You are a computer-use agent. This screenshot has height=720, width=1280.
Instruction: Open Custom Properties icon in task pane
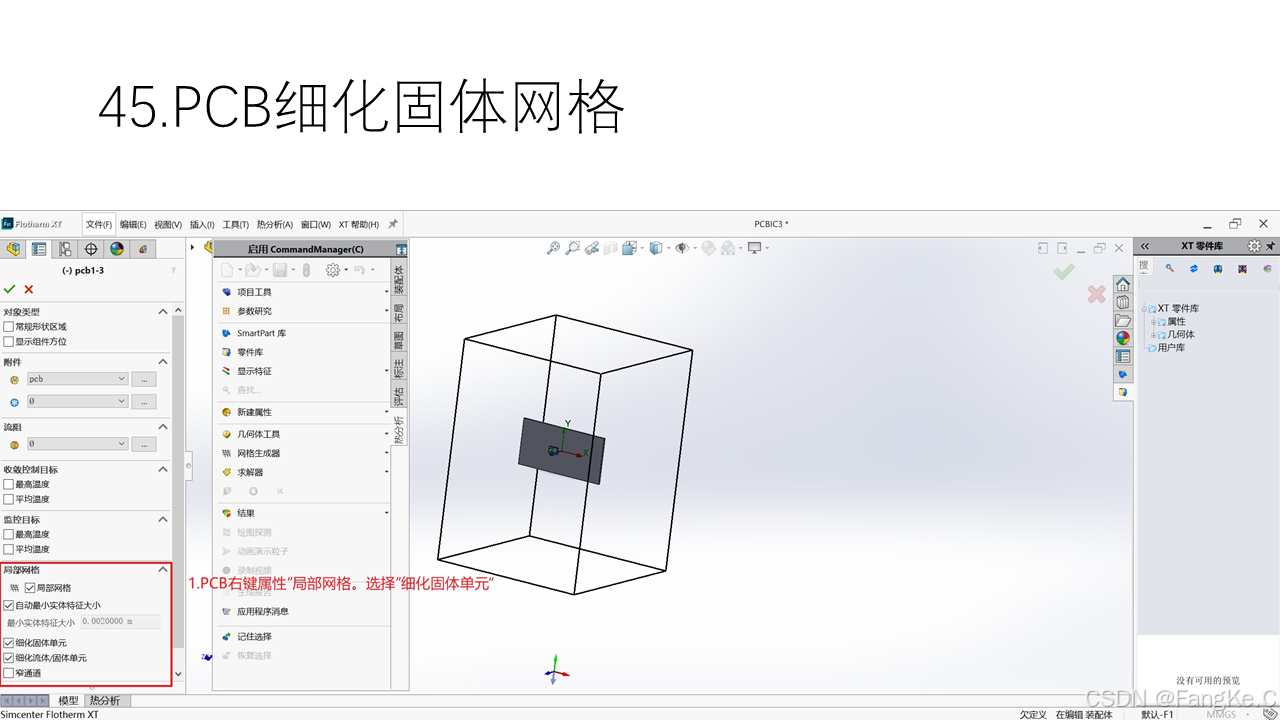tap(1123, 356)
